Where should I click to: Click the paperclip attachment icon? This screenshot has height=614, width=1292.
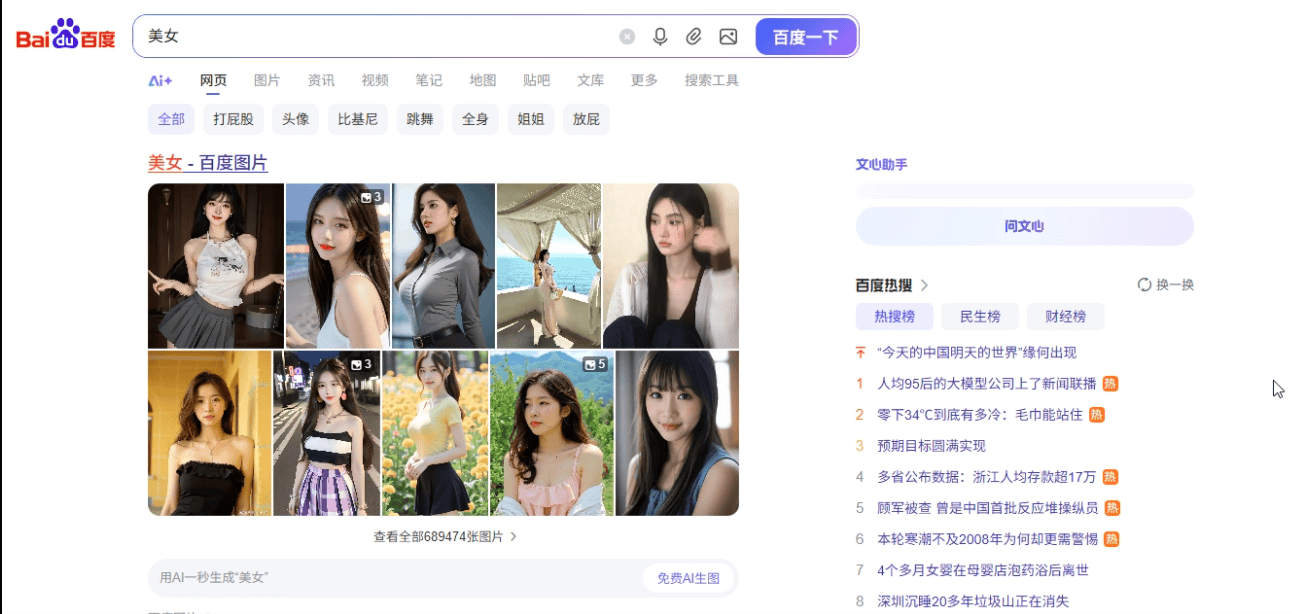(693, 36)
